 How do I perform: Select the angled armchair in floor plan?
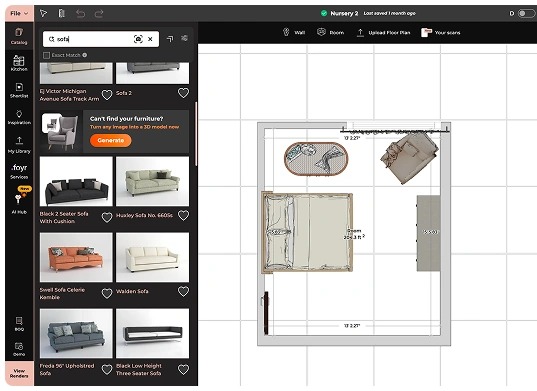(409, 157)
